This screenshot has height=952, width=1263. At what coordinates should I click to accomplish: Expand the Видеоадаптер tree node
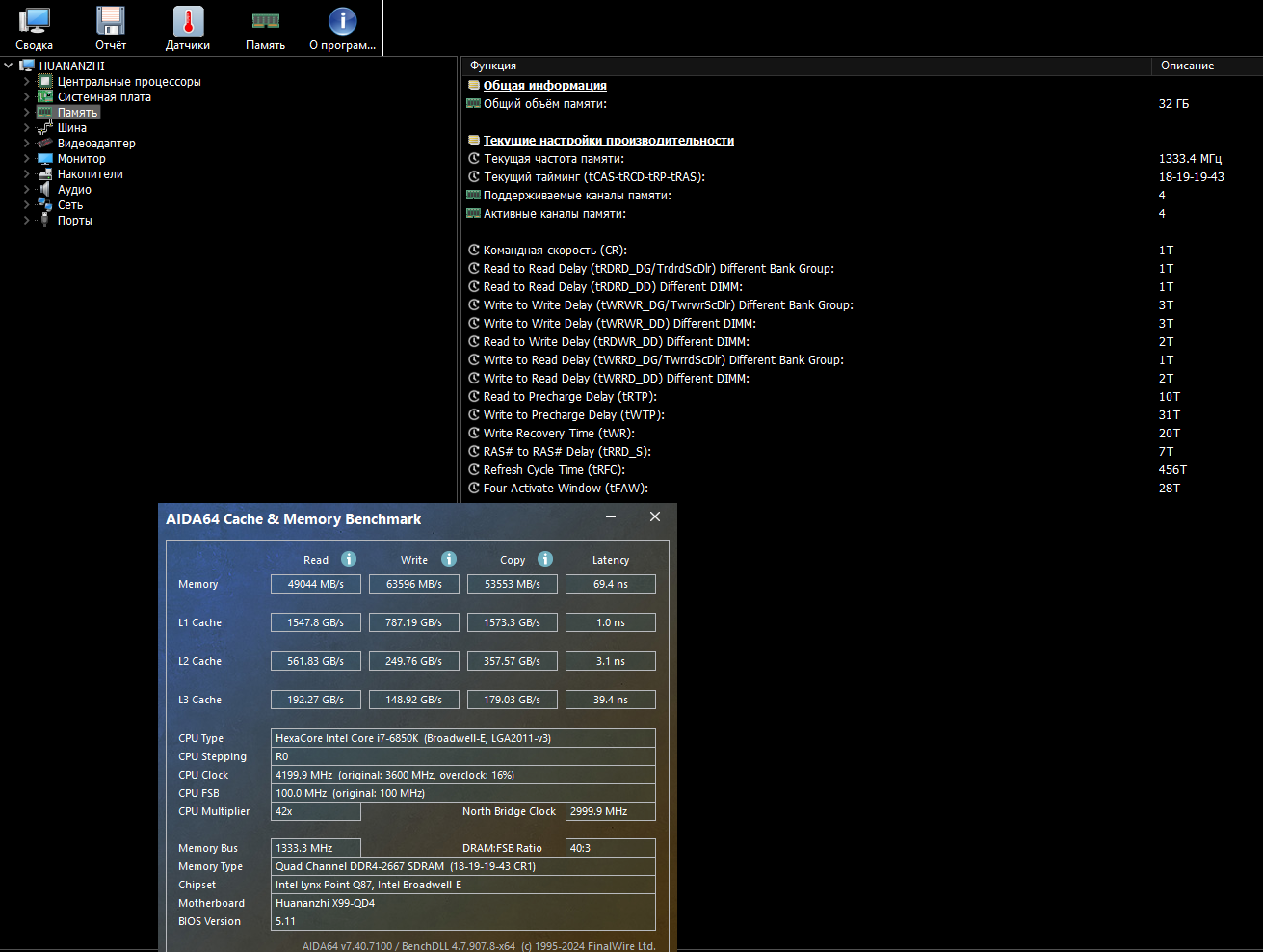click(x=27, y=144)
